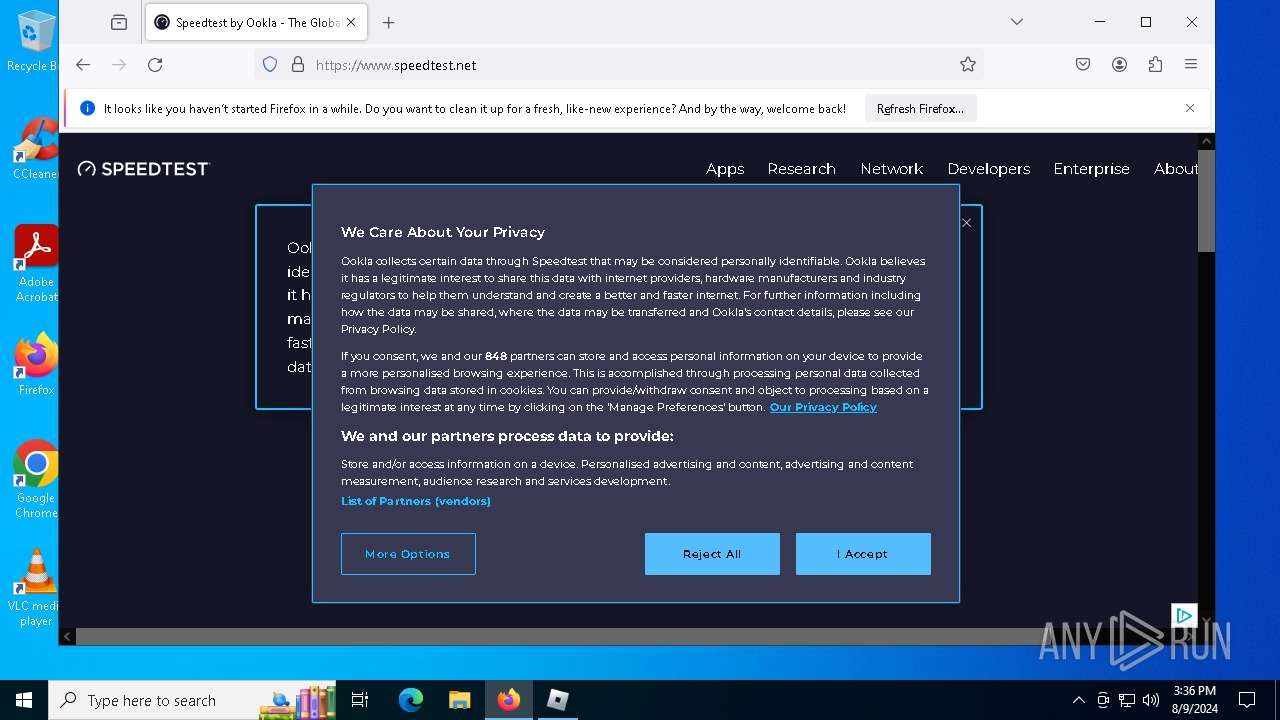This screenshot has width=1280, height=720.
Task: Click the I Accept button
Action: (x=863, y=554)
